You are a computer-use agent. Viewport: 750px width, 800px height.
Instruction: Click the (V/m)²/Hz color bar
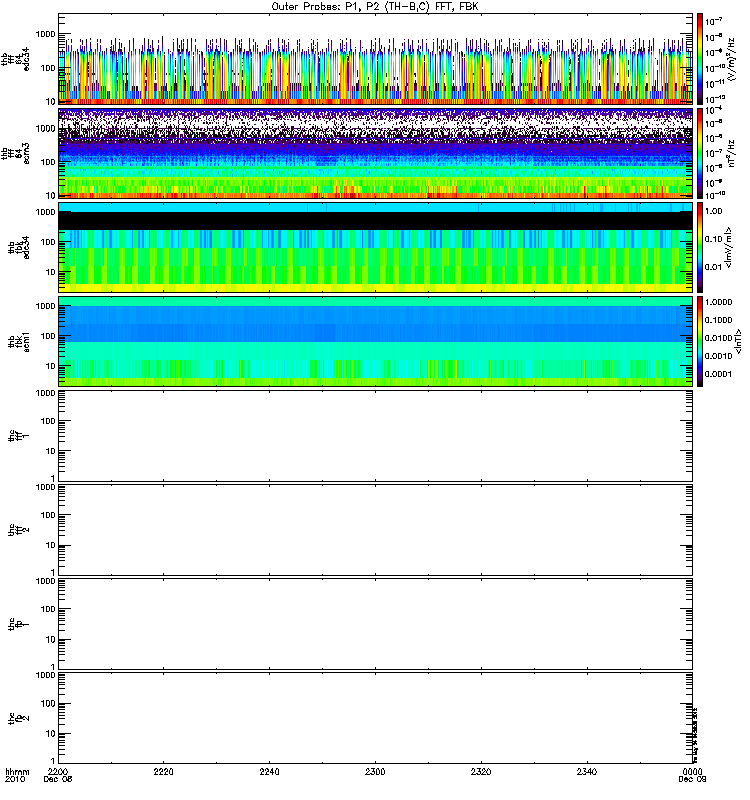[x=700, y=59]
